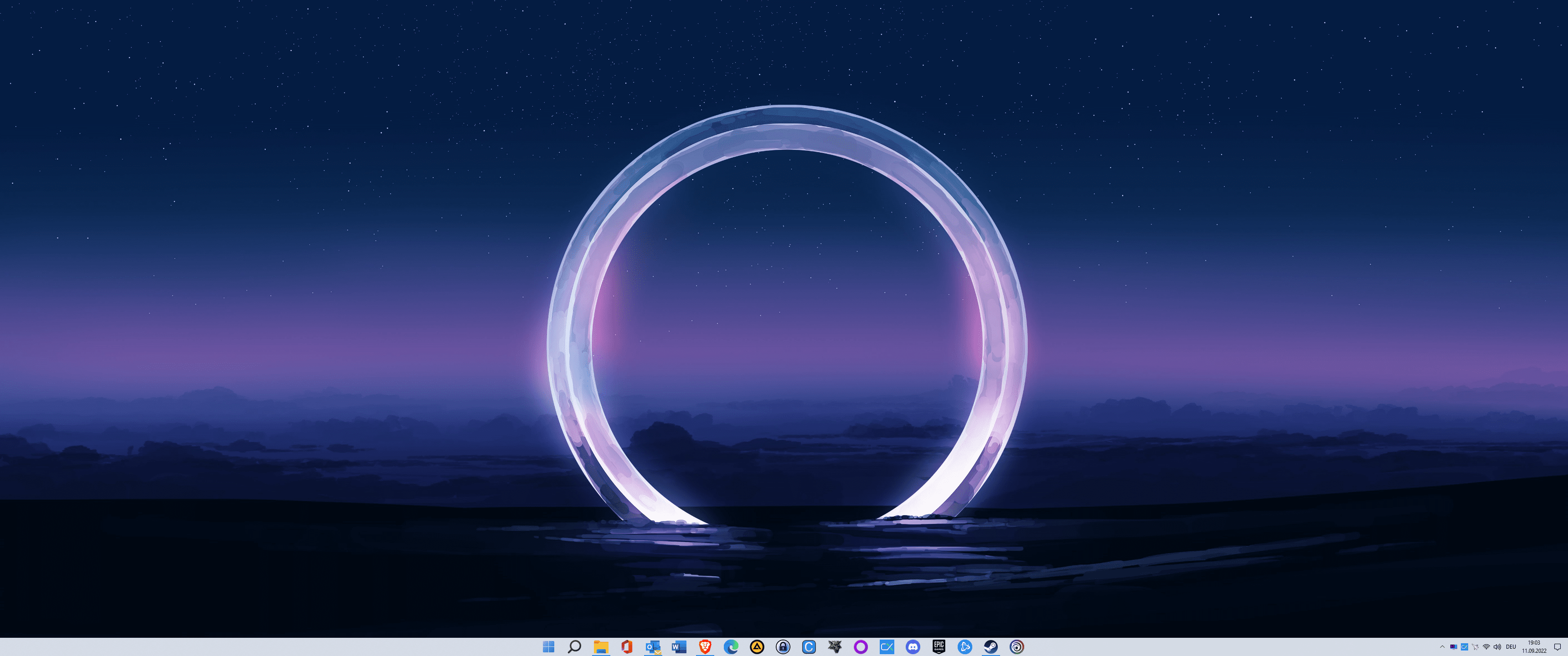Launch Ubisoft Connect swirl icon
Viewport: 1568px width, 656px height.
click(x=1016, y=647)
